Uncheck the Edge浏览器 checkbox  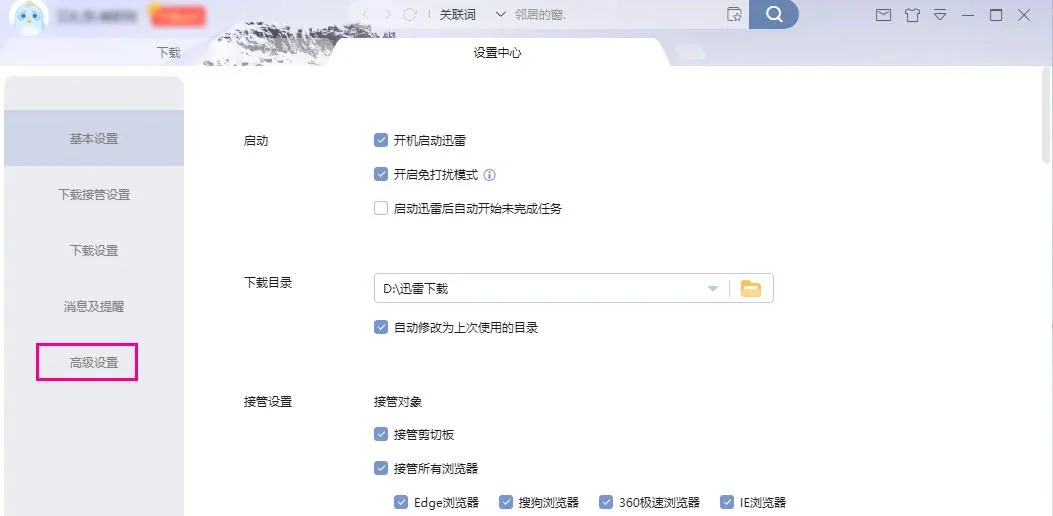click(x=401, y=503)
